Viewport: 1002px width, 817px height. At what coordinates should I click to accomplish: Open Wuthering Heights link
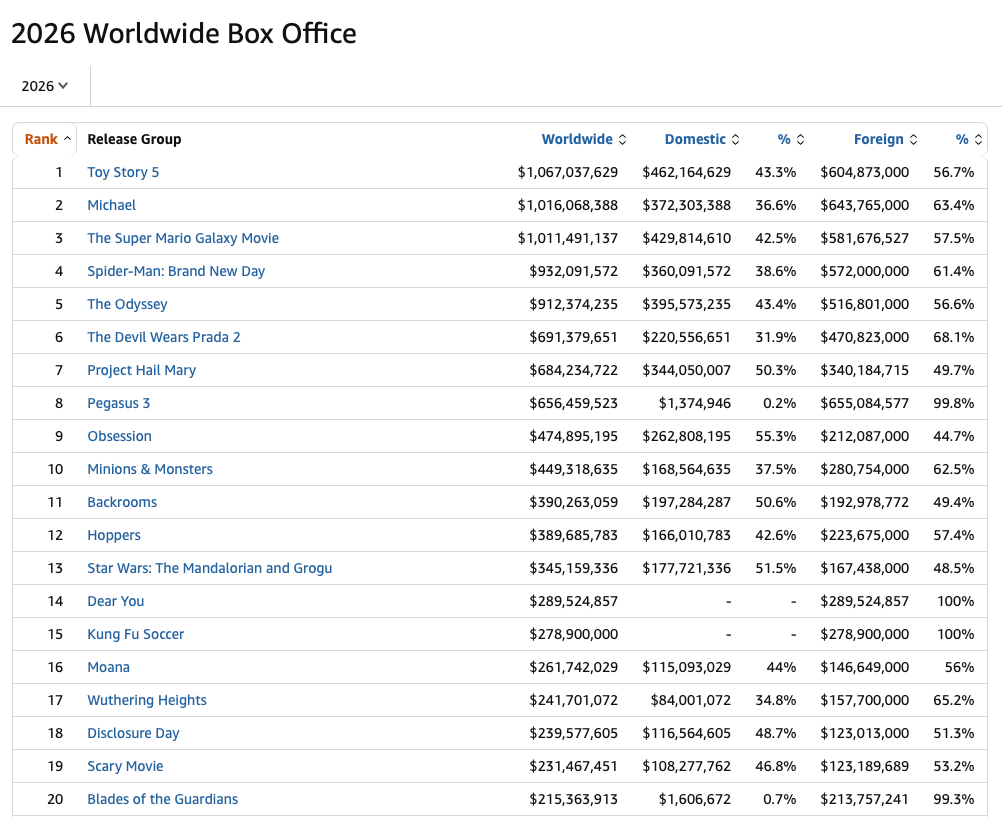[x=147, y=700]
